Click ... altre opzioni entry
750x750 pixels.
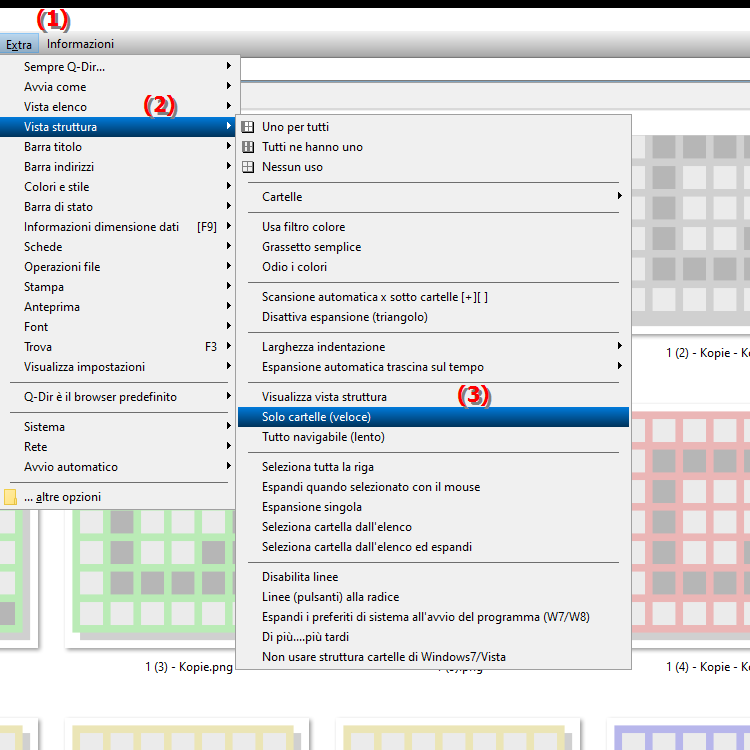pos(118,497)
